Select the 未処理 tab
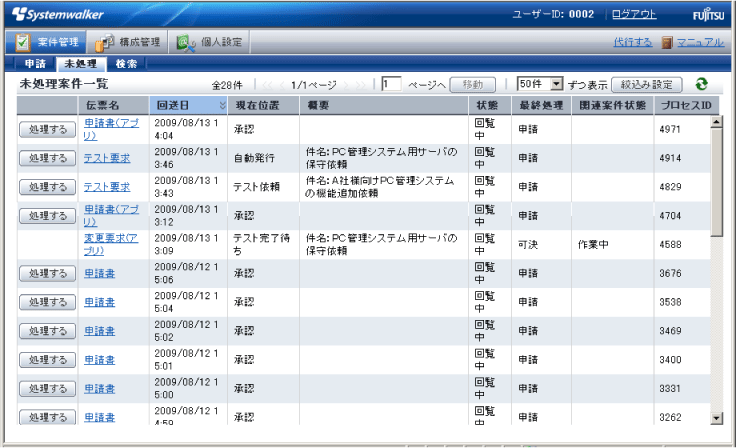 point(81,64)
